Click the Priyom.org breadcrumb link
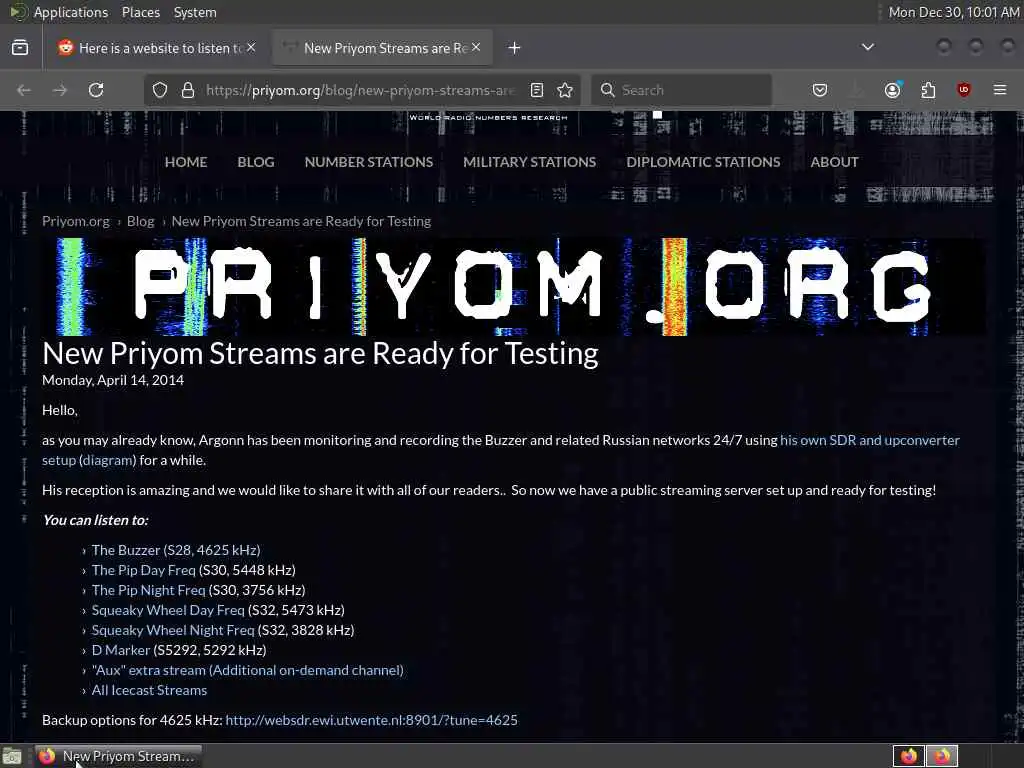 coord(76,221)
